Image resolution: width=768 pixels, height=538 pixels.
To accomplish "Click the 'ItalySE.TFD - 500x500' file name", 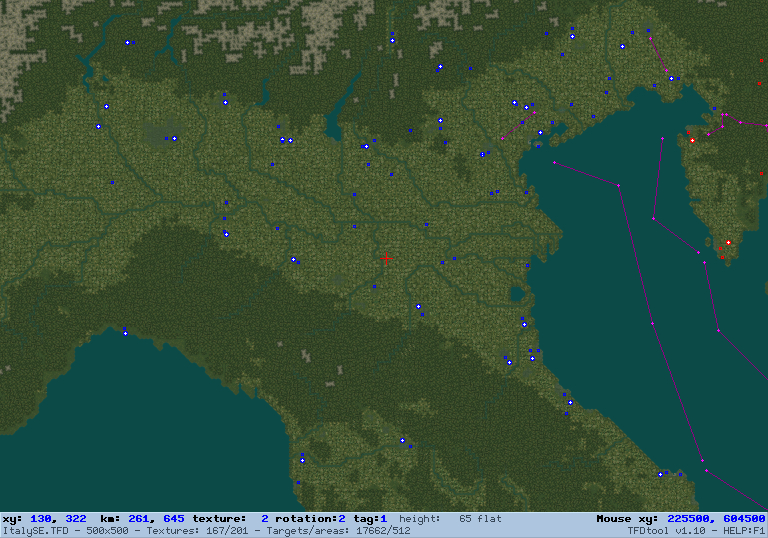I will (66, 531).
